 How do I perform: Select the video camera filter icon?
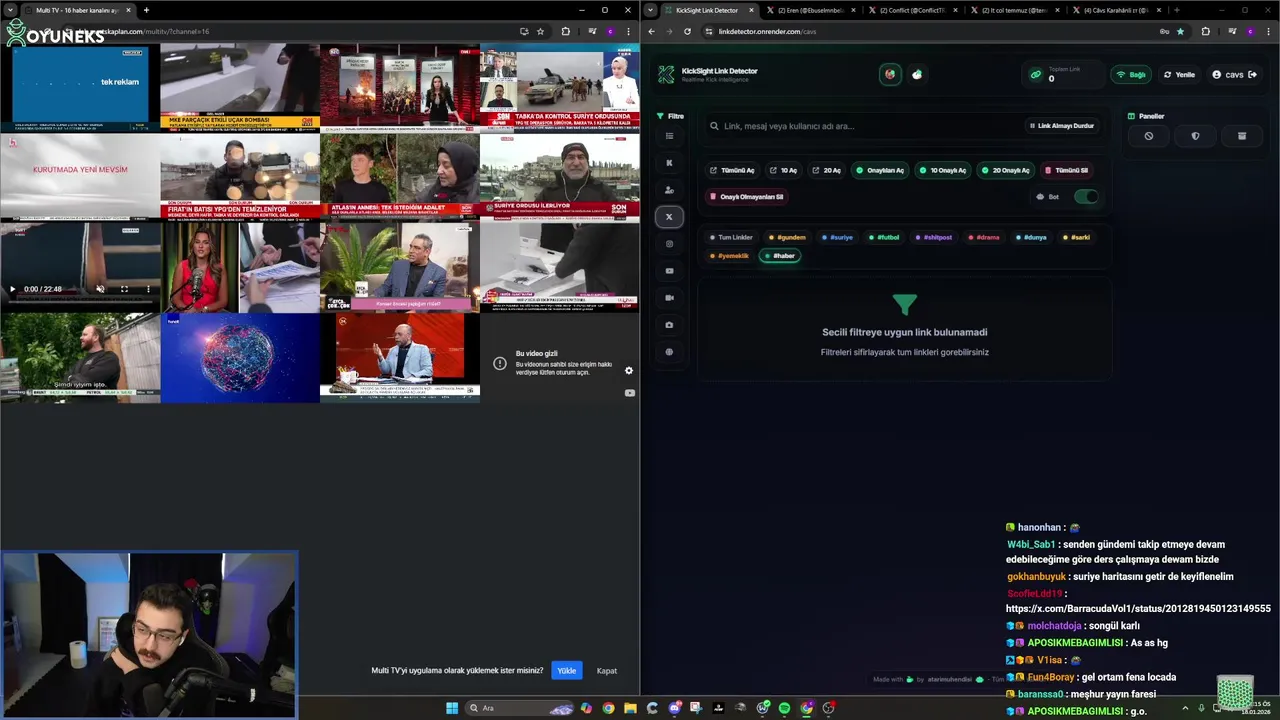tap(669, 298)
